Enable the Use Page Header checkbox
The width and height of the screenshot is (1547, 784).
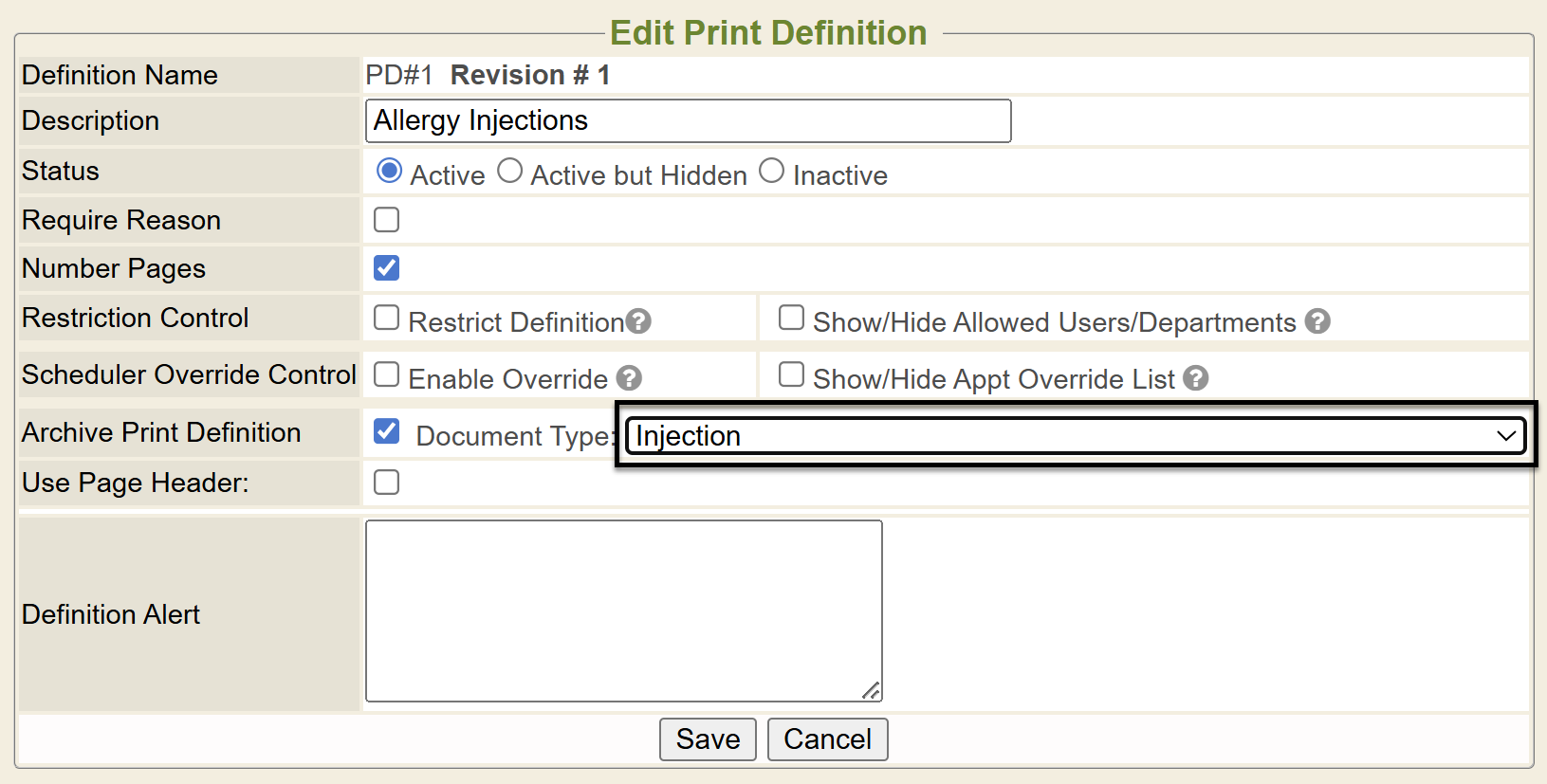click(x=386, y=483)
